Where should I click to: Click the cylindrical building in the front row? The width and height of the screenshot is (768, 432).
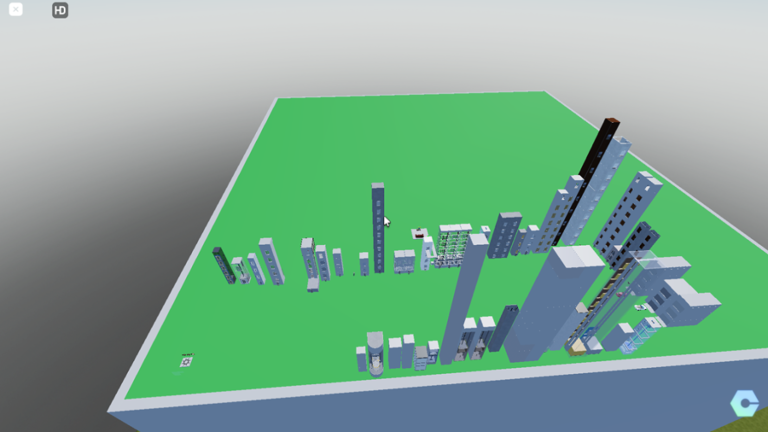(375, 353)
